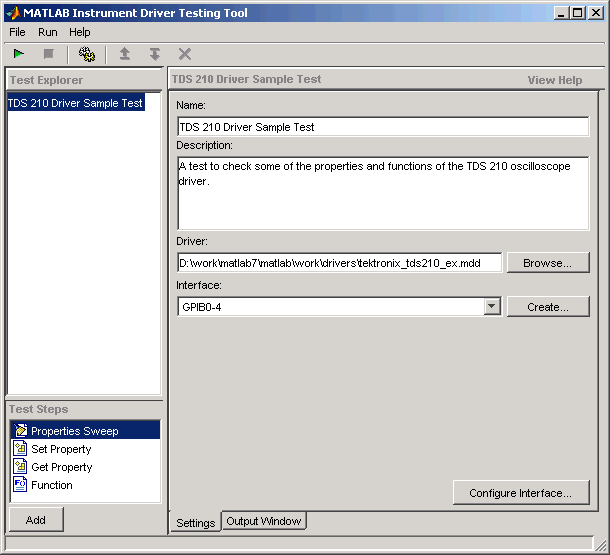Viewport: 610px width, 555px height.
Task: Click the Function step icon
Action: click(20, 485)
